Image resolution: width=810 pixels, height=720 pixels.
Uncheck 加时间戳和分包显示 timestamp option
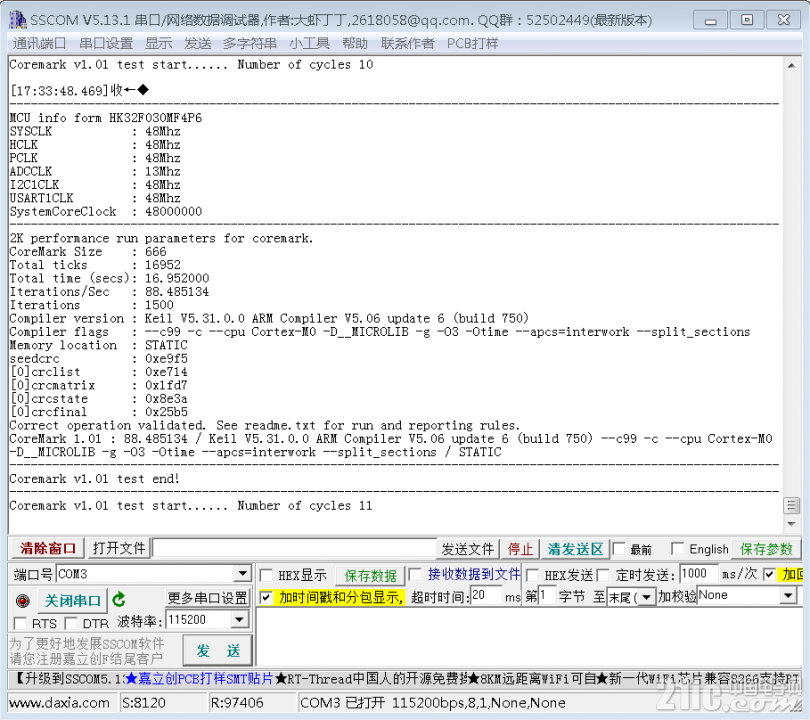[x=266, y=597]
